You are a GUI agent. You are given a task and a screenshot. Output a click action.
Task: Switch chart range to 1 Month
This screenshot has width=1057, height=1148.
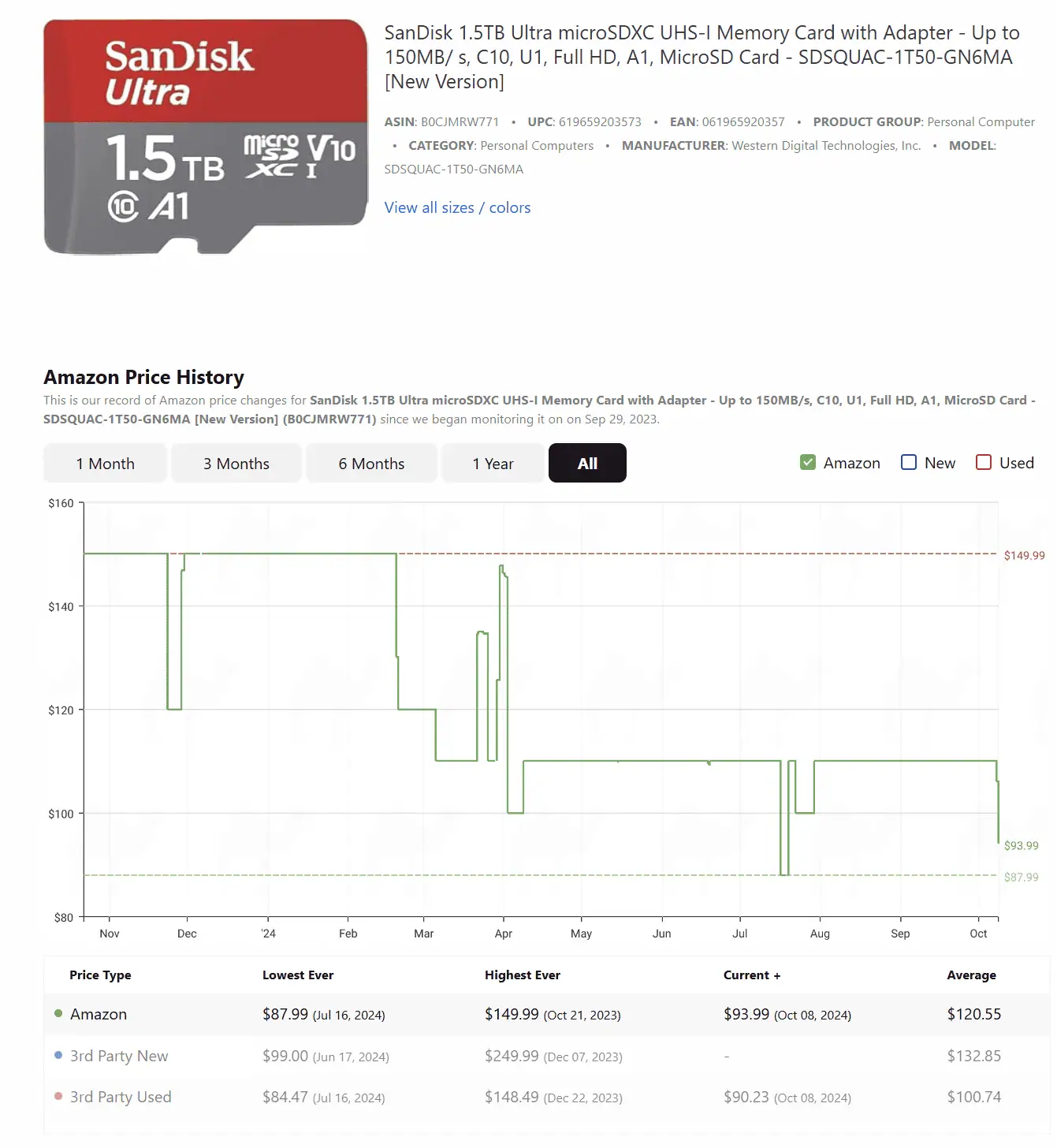[x=105, y=464]
